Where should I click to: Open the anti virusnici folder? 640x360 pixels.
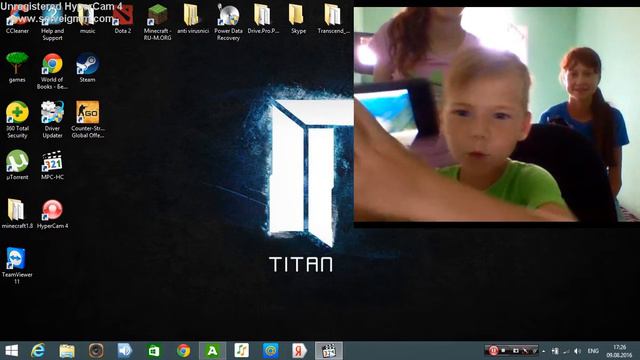coord(193,20)
